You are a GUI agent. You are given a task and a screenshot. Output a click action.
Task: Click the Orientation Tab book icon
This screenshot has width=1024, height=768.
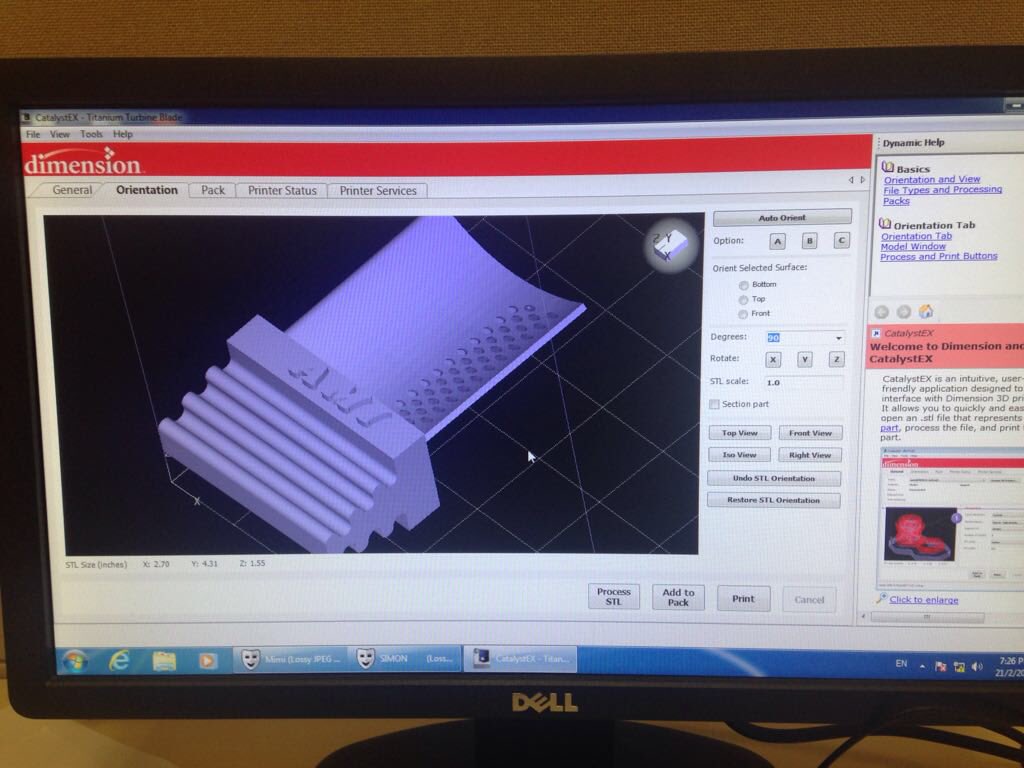pyautogui.click(x=884, y=224)
